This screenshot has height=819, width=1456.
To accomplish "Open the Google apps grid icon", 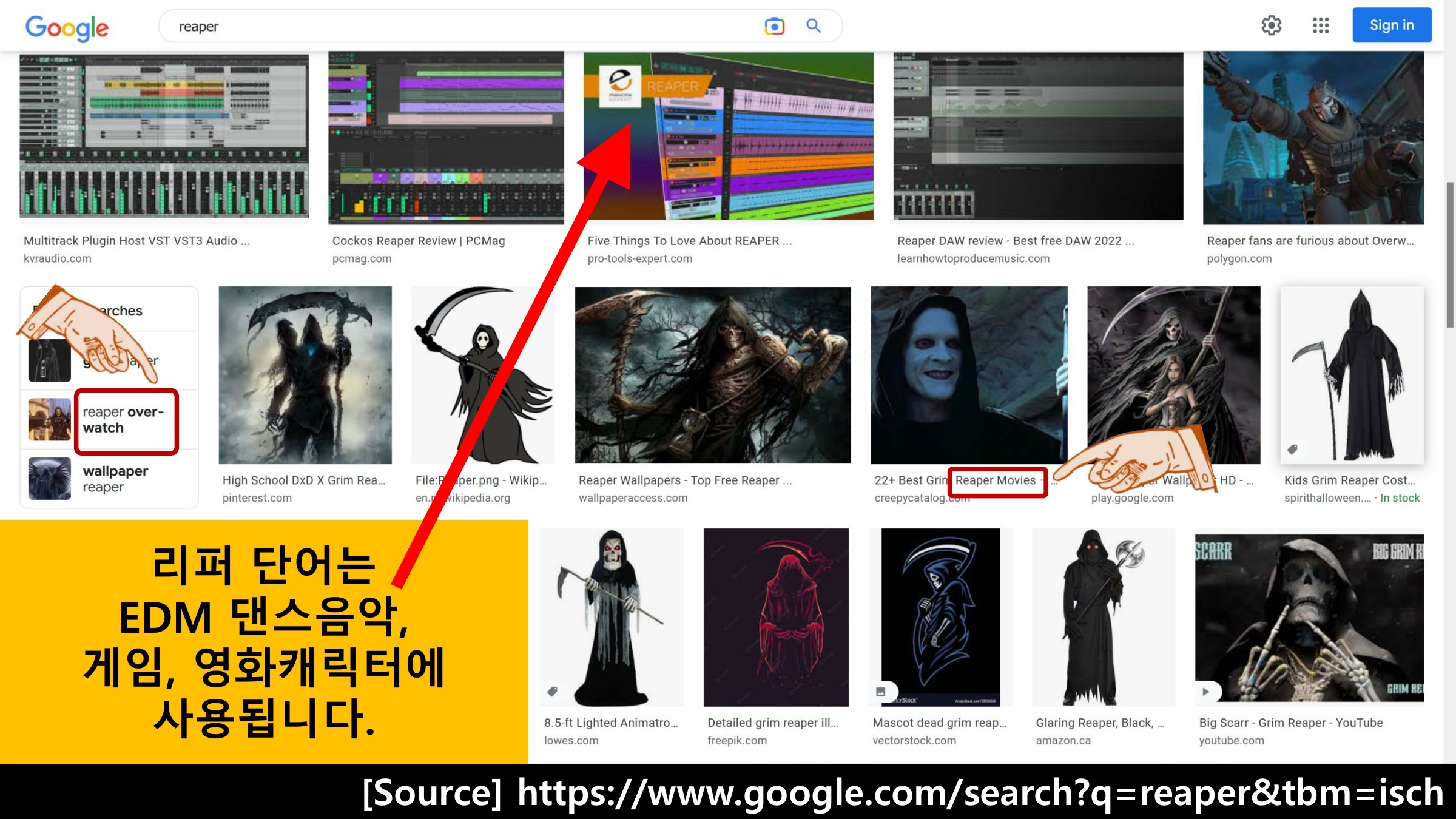I will click(x=1321, y=25).
